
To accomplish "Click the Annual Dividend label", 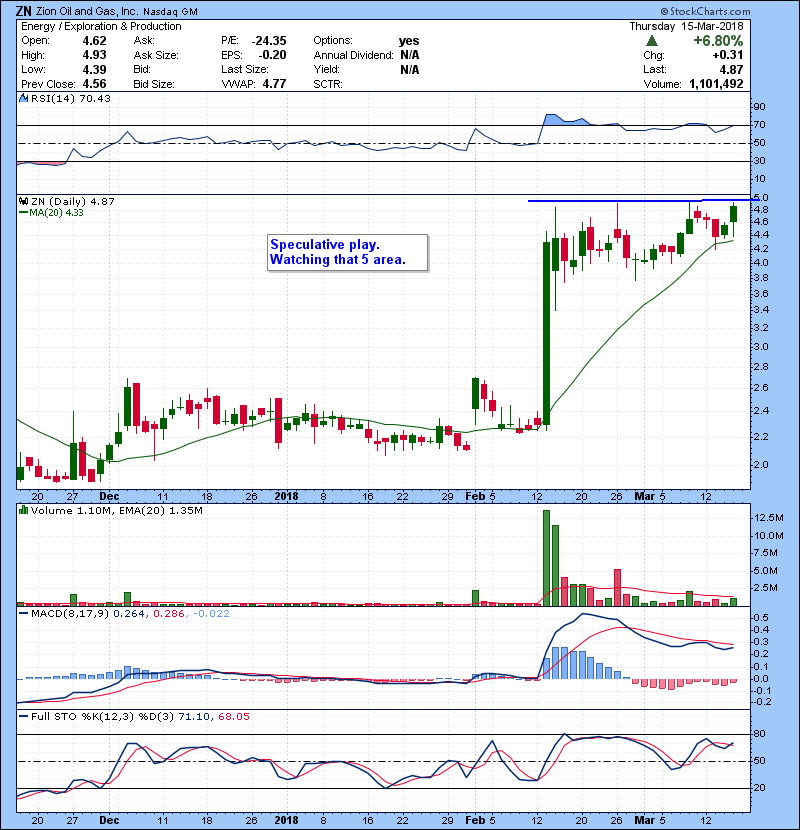I will pos(353,55).
